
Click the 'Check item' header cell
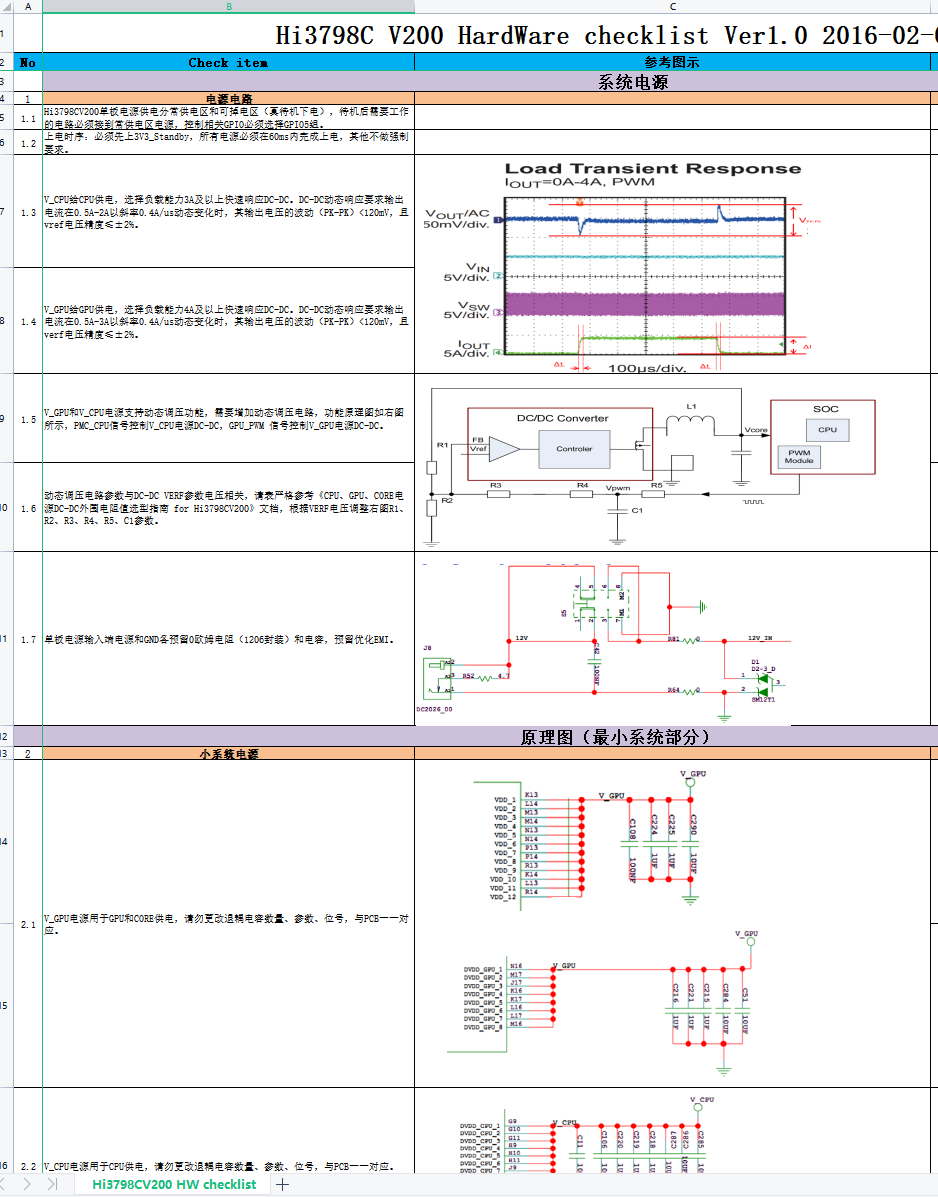tap(228, 62)
